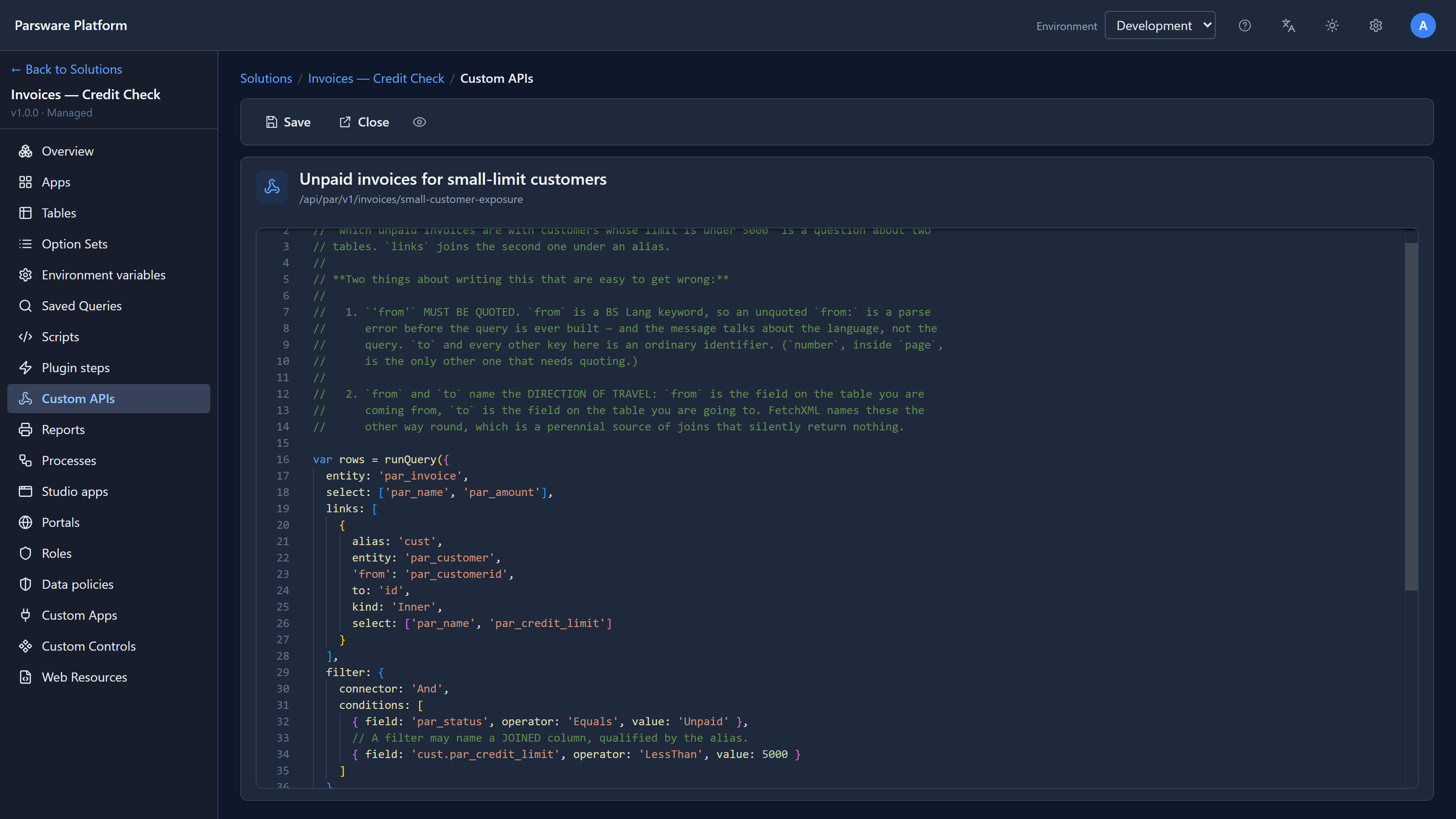Navigate to Plugin steps
This screenshot has width=1456, height=819.
(109, 368)
